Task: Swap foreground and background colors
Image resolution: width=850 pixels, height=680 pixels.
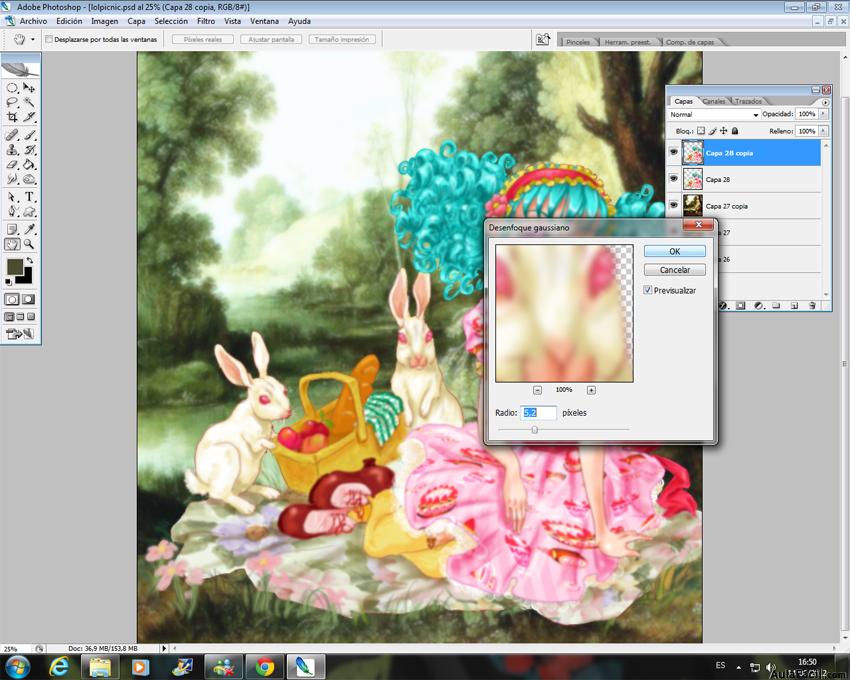Action: tap(30, 261)
